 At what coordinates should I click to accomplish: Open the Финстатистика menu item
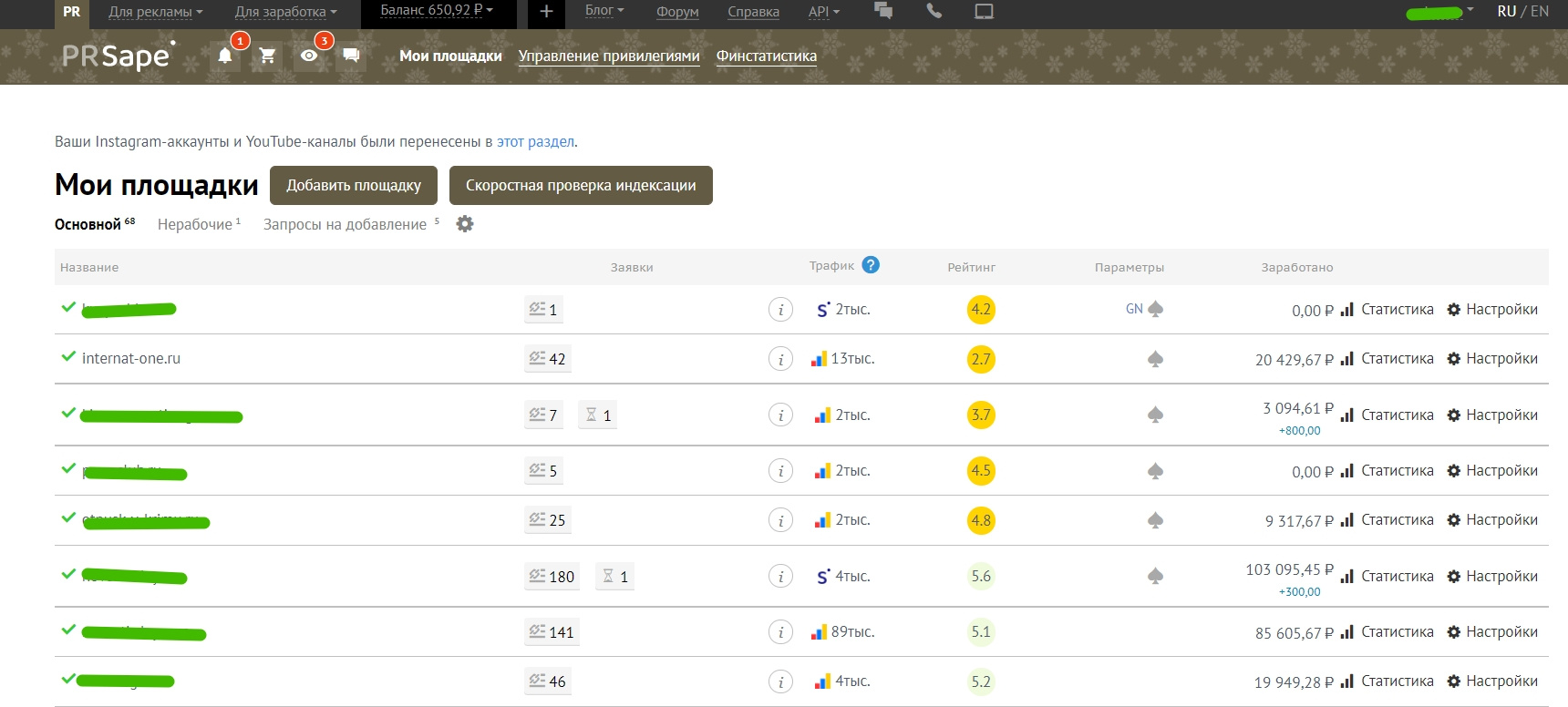pyautogui.click(x=766, y=56)
